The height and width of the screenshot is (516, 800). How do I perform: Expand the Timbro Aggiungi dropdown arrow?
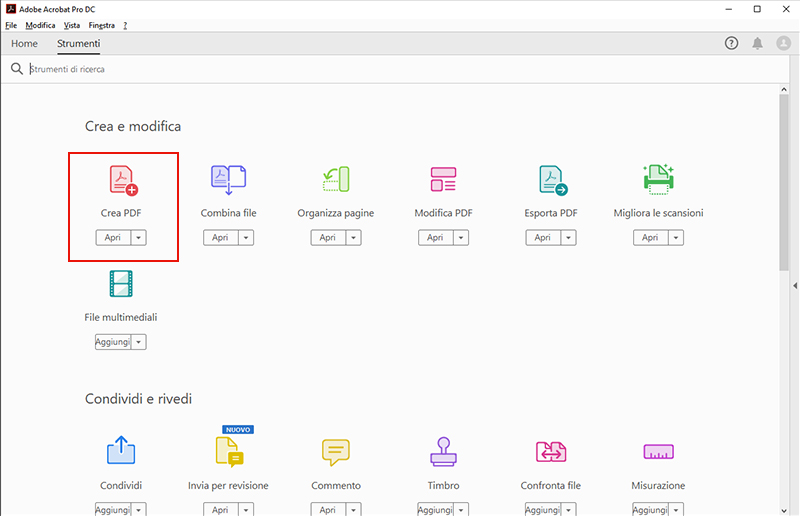461,509
